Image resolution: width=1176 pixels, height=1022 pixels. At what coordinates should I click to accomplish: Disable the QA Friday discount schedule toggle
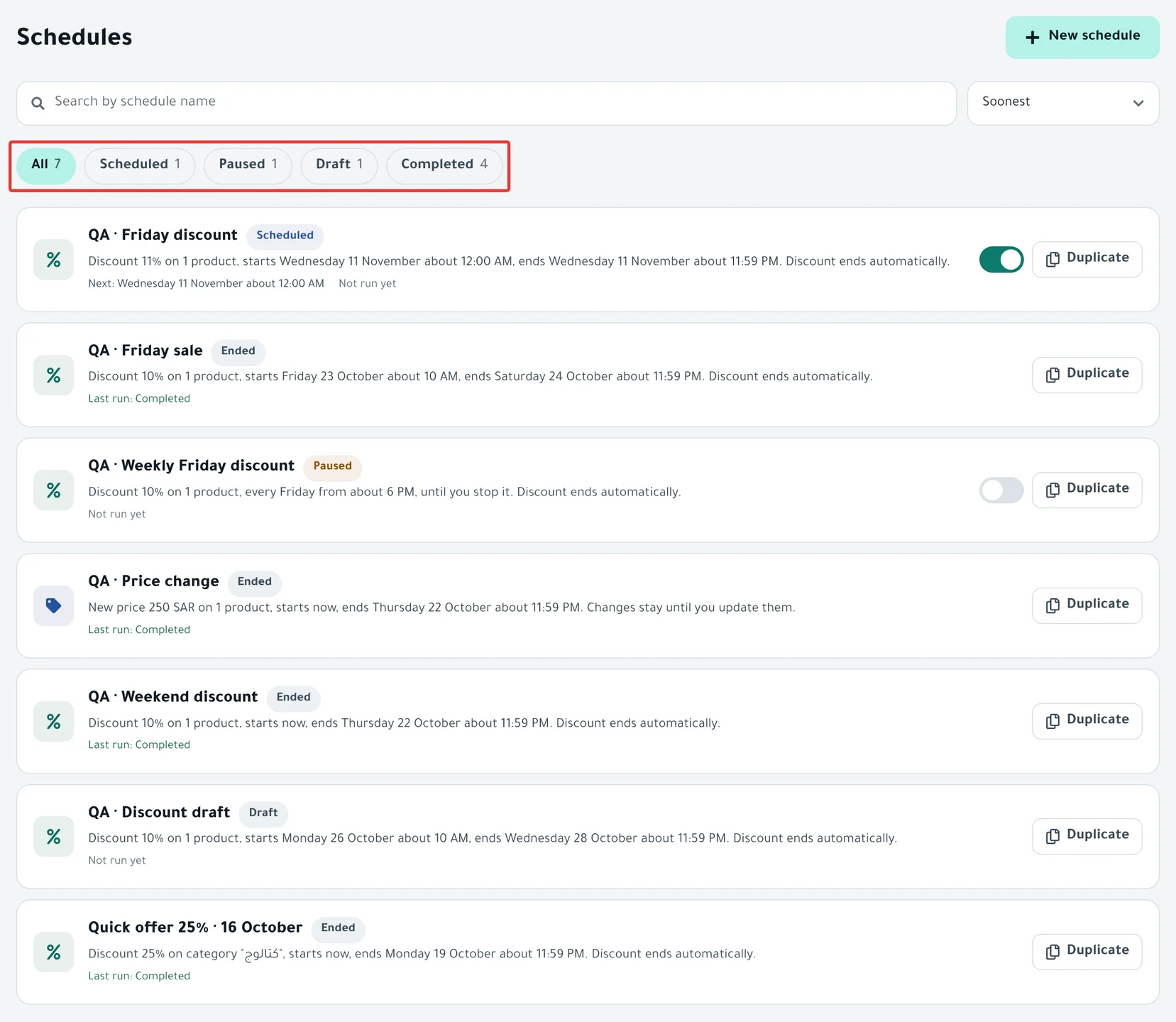click(1001, 260)
